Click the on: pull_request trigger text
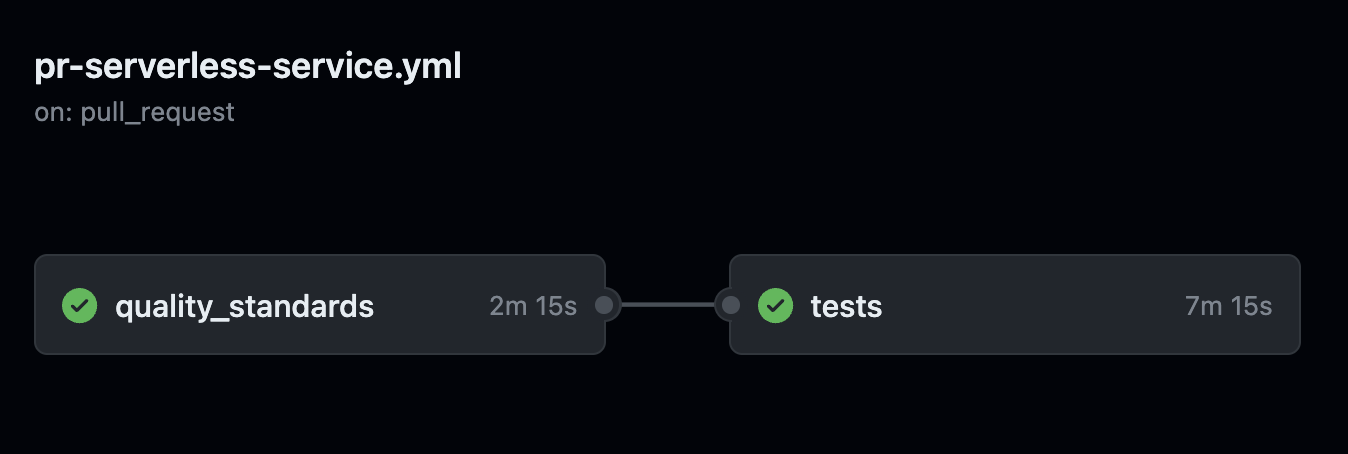This screenshot has height=454, width=1348. 134,112
